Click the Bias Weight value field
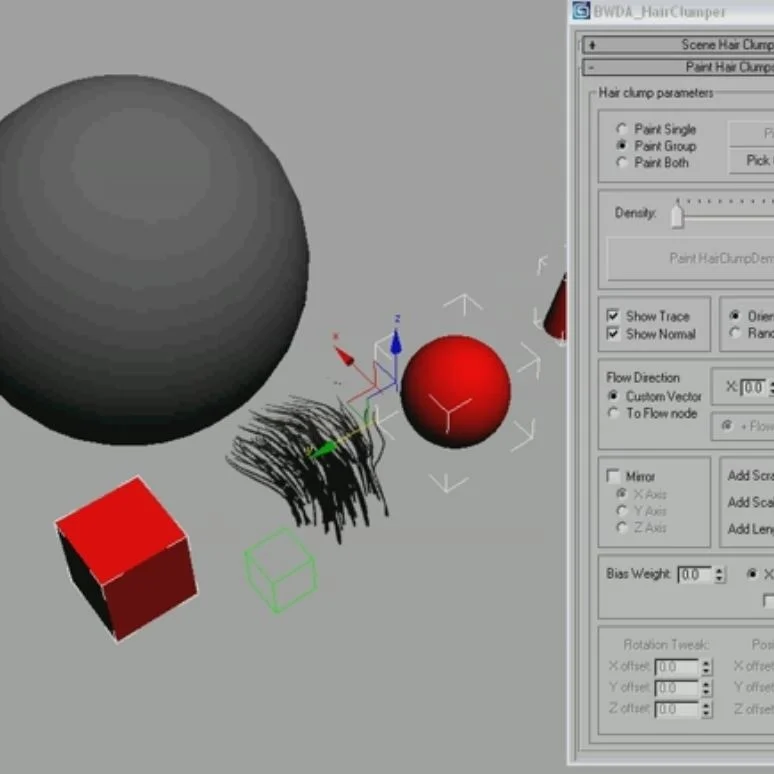Screen dimensions: 774x774 (696, 575)
